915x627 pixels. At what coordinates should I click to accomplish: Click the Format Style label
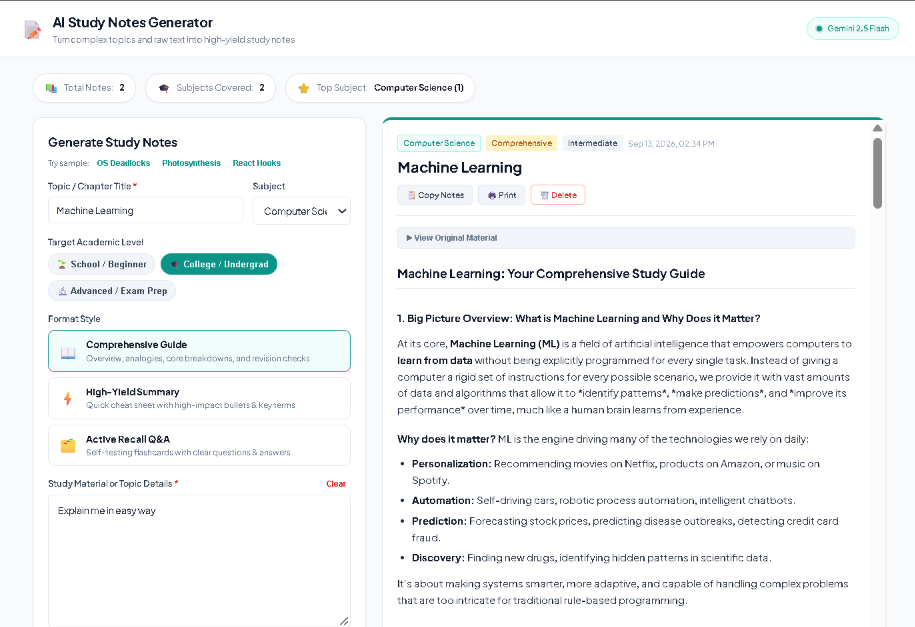(74, 319)
